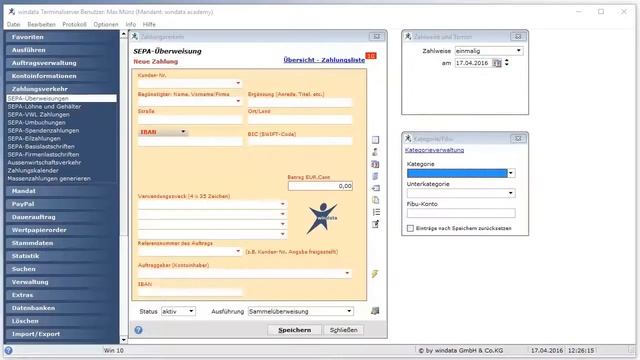The width and height of the screenshot is (640, 360).
Task: Click '© by windata GmbH & Co.KG' status text
Action: click(x=461, y=350)
